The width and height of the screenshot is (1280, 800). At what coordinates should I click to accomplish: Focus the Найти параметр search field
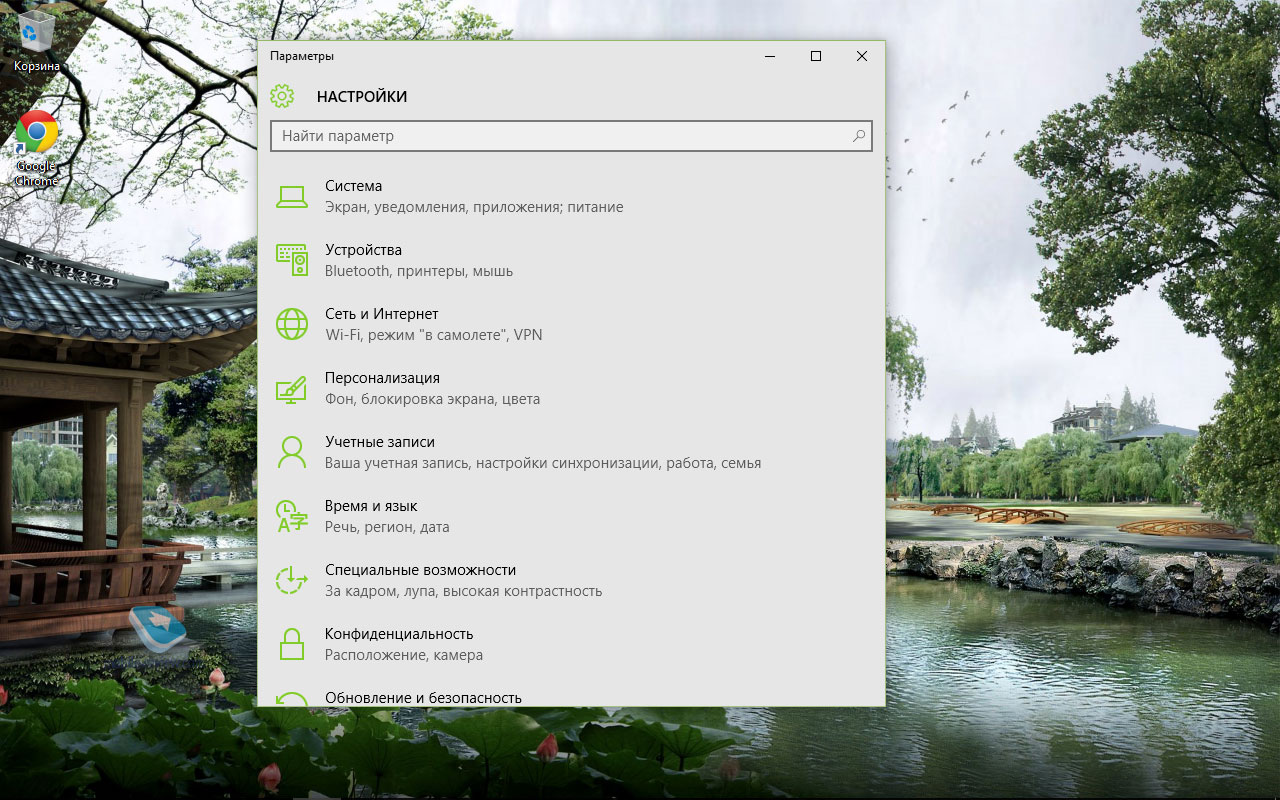pos(560,136)
